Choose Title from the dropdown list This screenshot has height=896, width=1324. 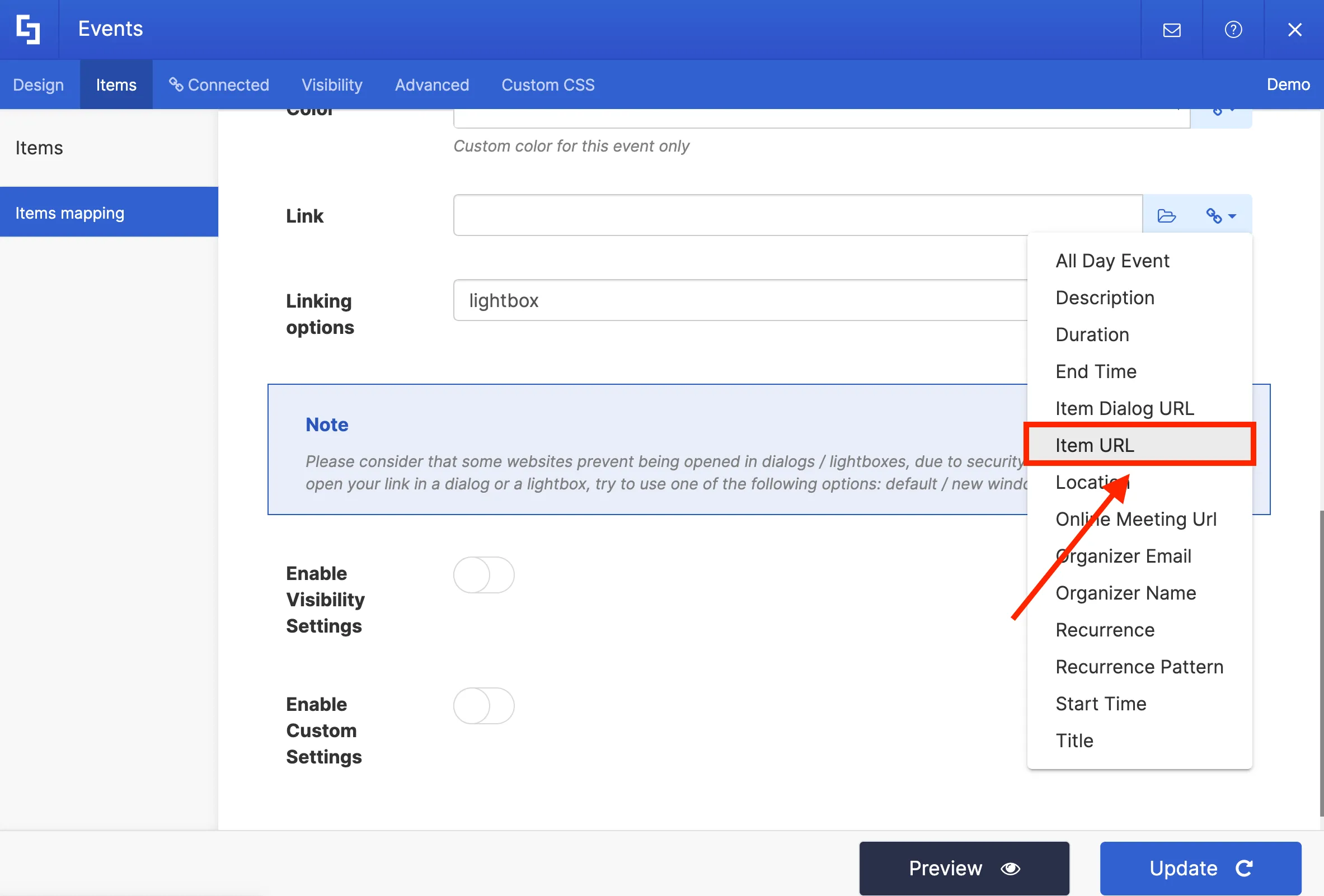[x=1139, y=741]
